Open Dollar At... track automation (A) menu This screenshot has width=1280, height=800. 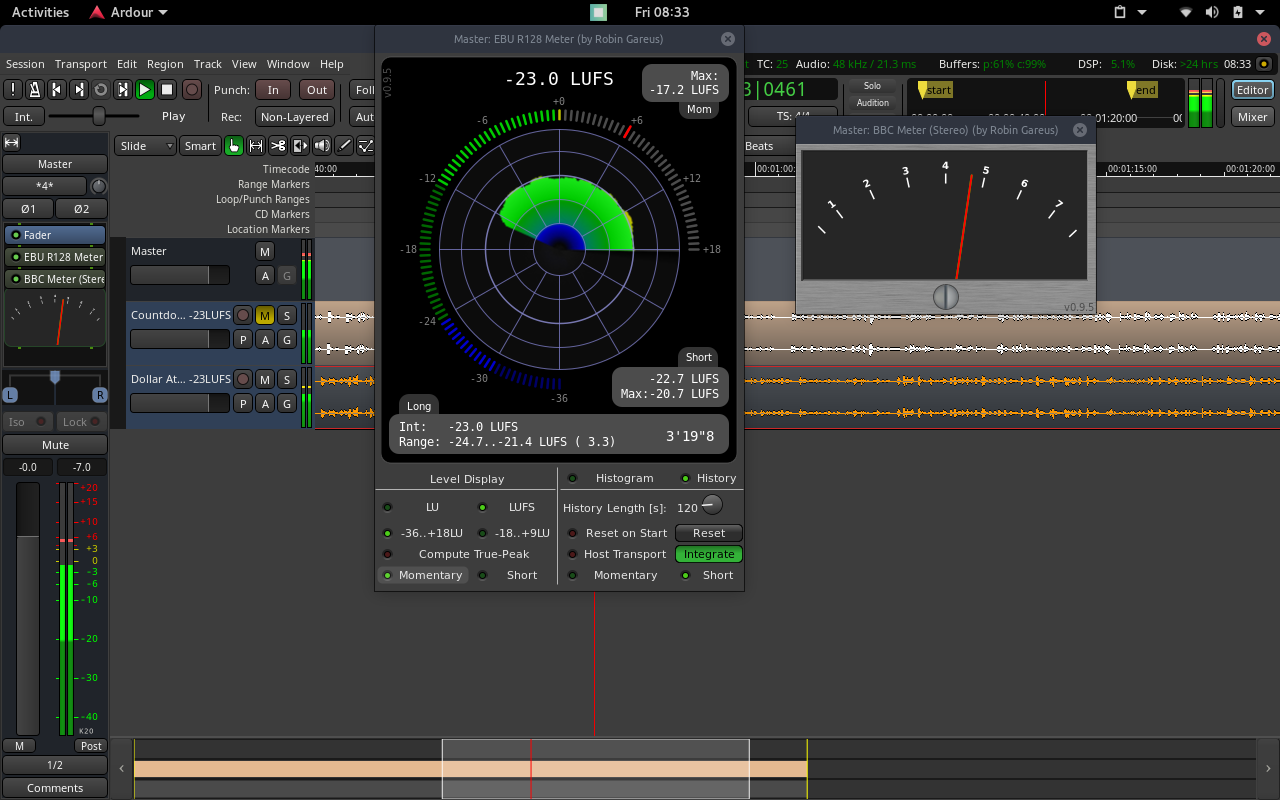click(264, 403)
